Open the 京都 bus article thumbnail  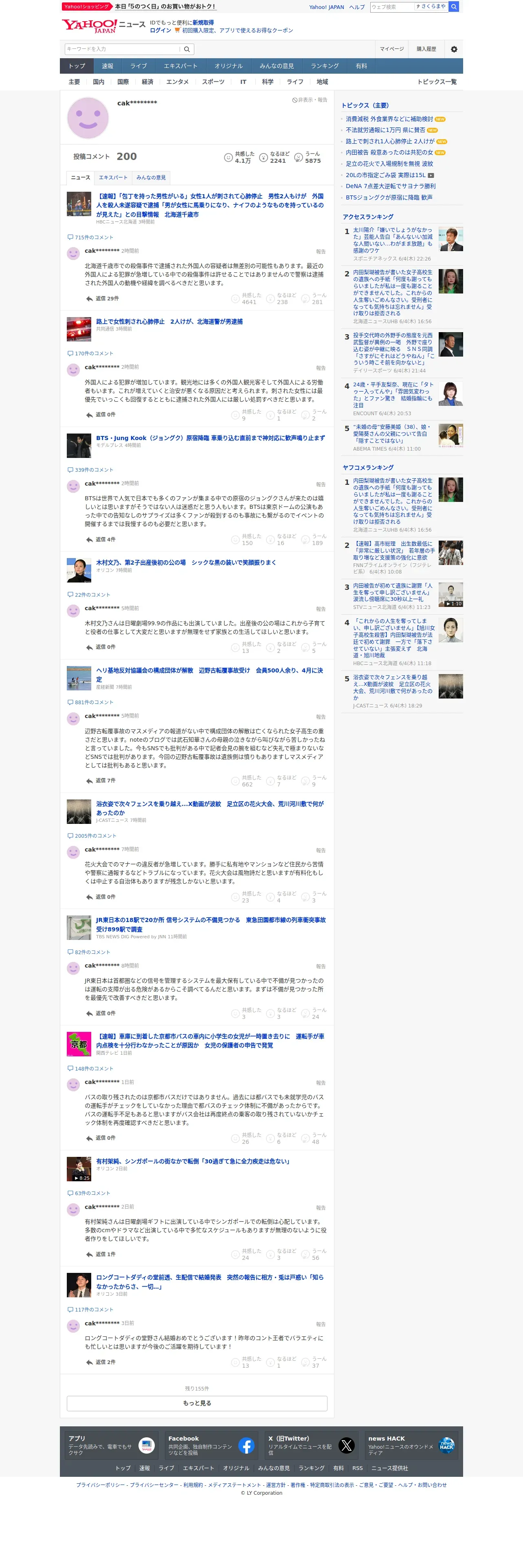[79, 1044]
